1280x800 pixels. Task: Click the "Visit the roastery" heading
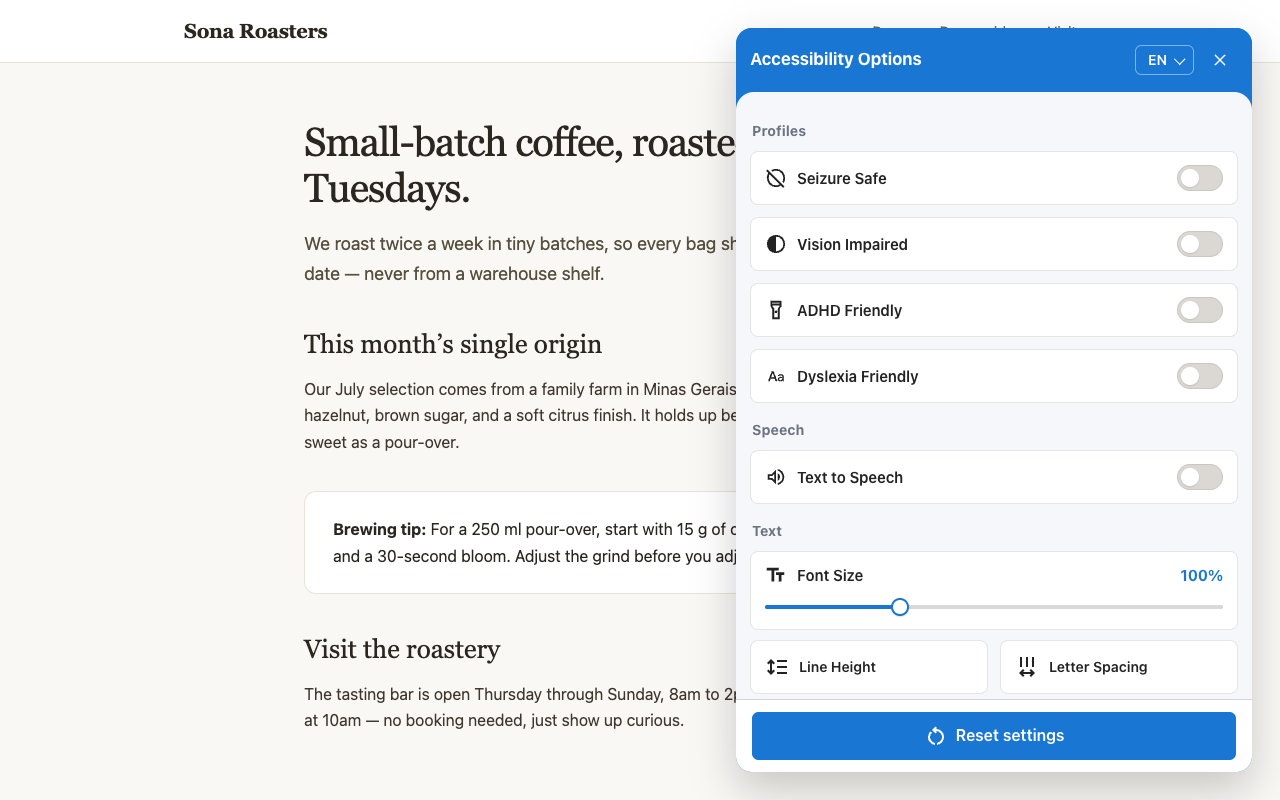pos(402,649)
